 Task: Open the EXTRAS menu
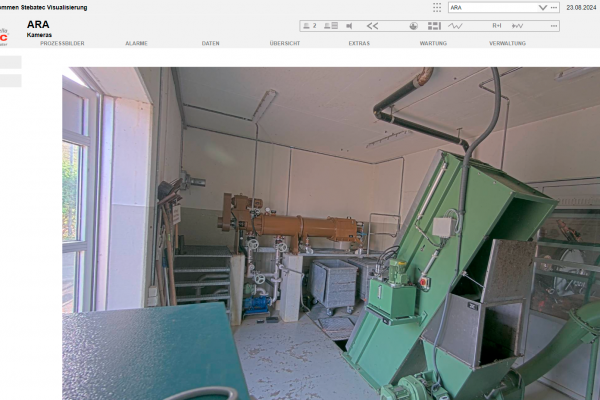(x=359, y=43)
